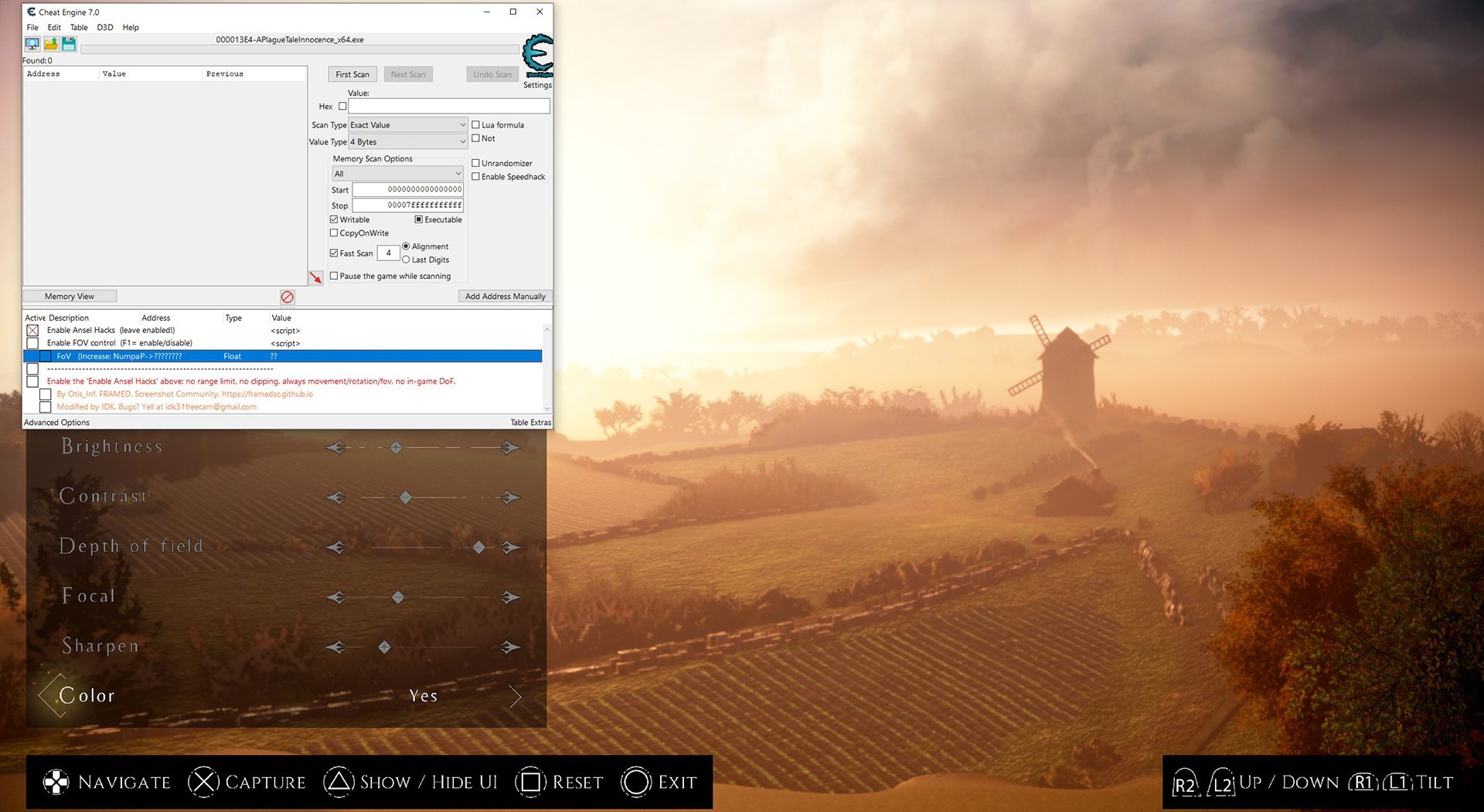Enable Lua formula checkbox

[476, 124]
